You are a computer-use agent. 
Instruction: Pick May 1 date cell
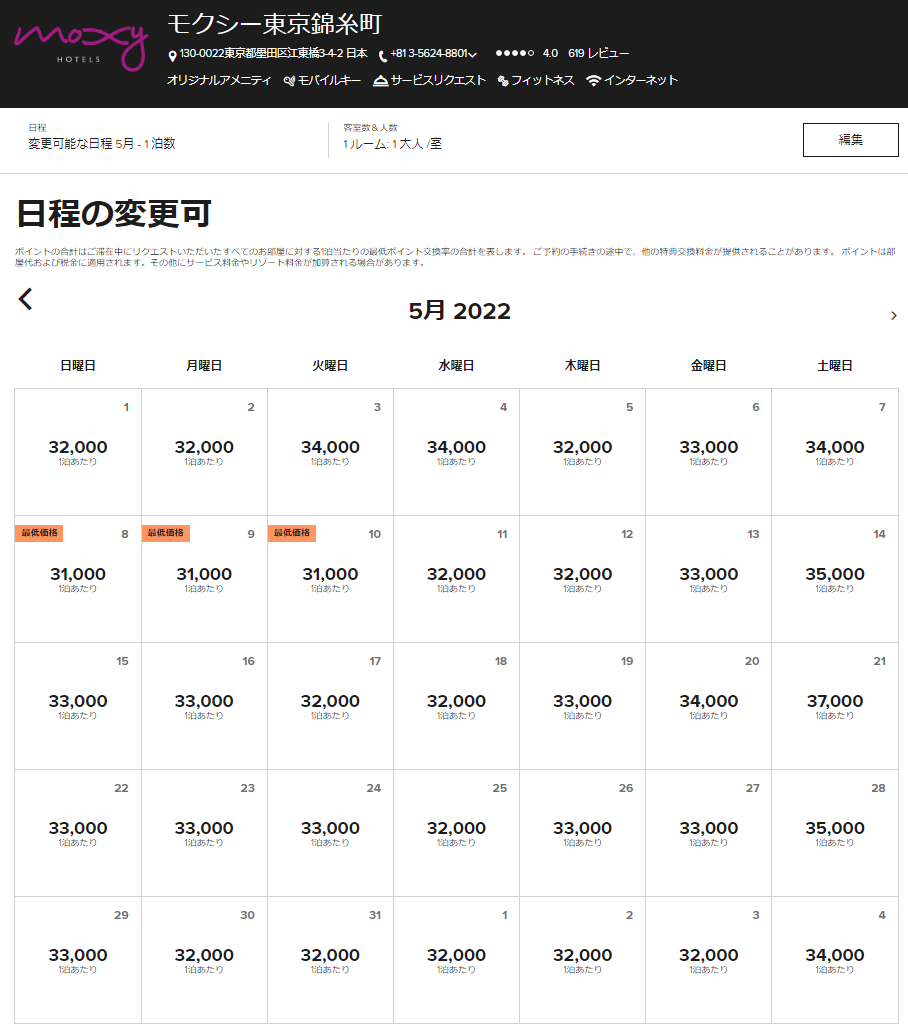pos(78,452)
